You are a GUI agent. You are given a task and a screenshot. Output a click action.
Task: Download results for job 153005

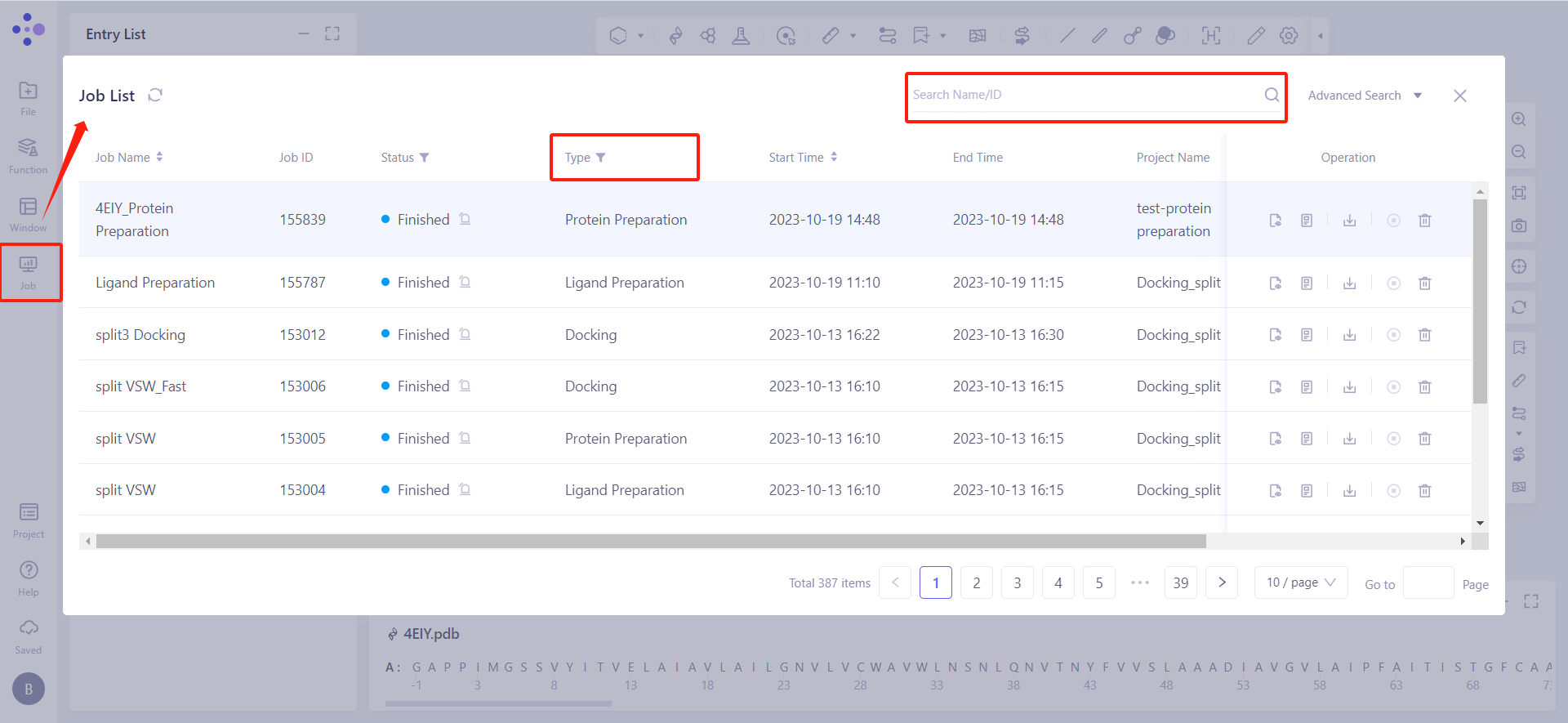point(1349,439)
